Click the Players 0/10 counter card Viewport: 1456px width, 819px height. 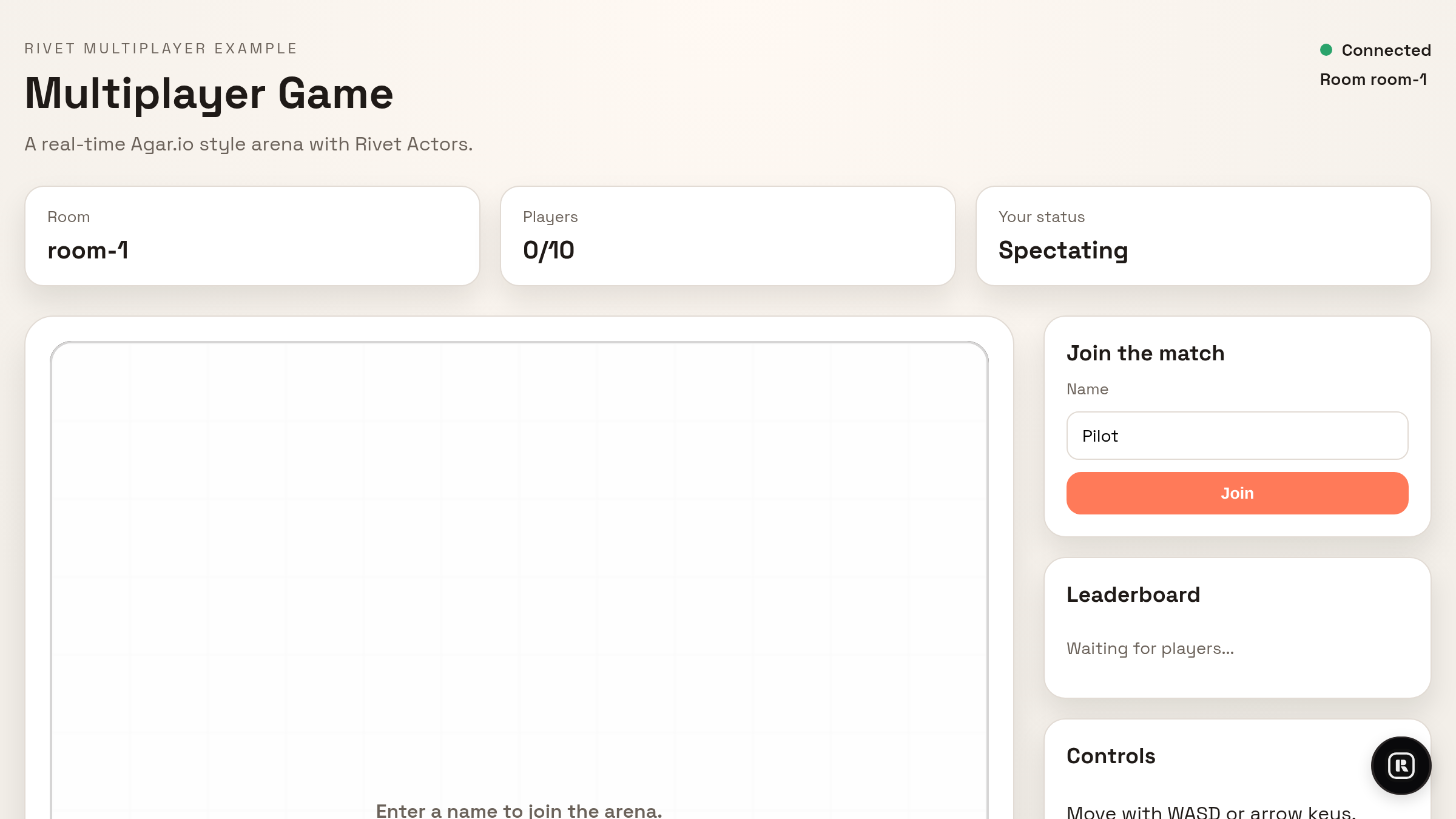click(728, 235)
